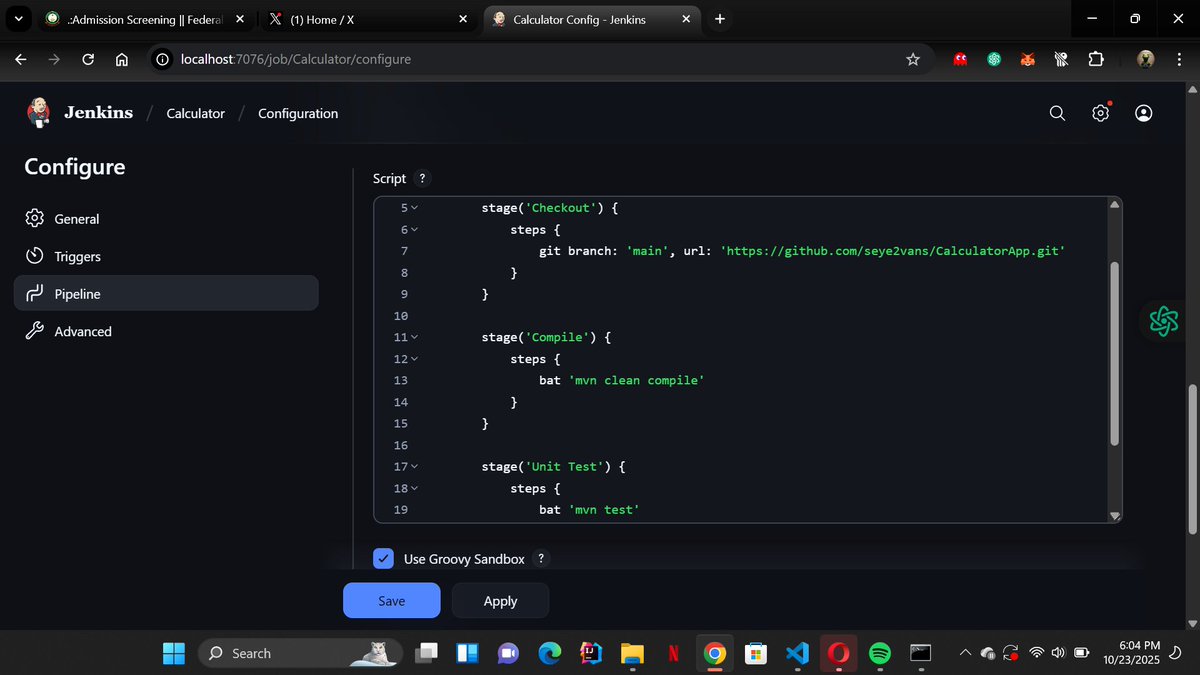
Task: Select the Pipeline configuration section
Action: pos(166,294)
